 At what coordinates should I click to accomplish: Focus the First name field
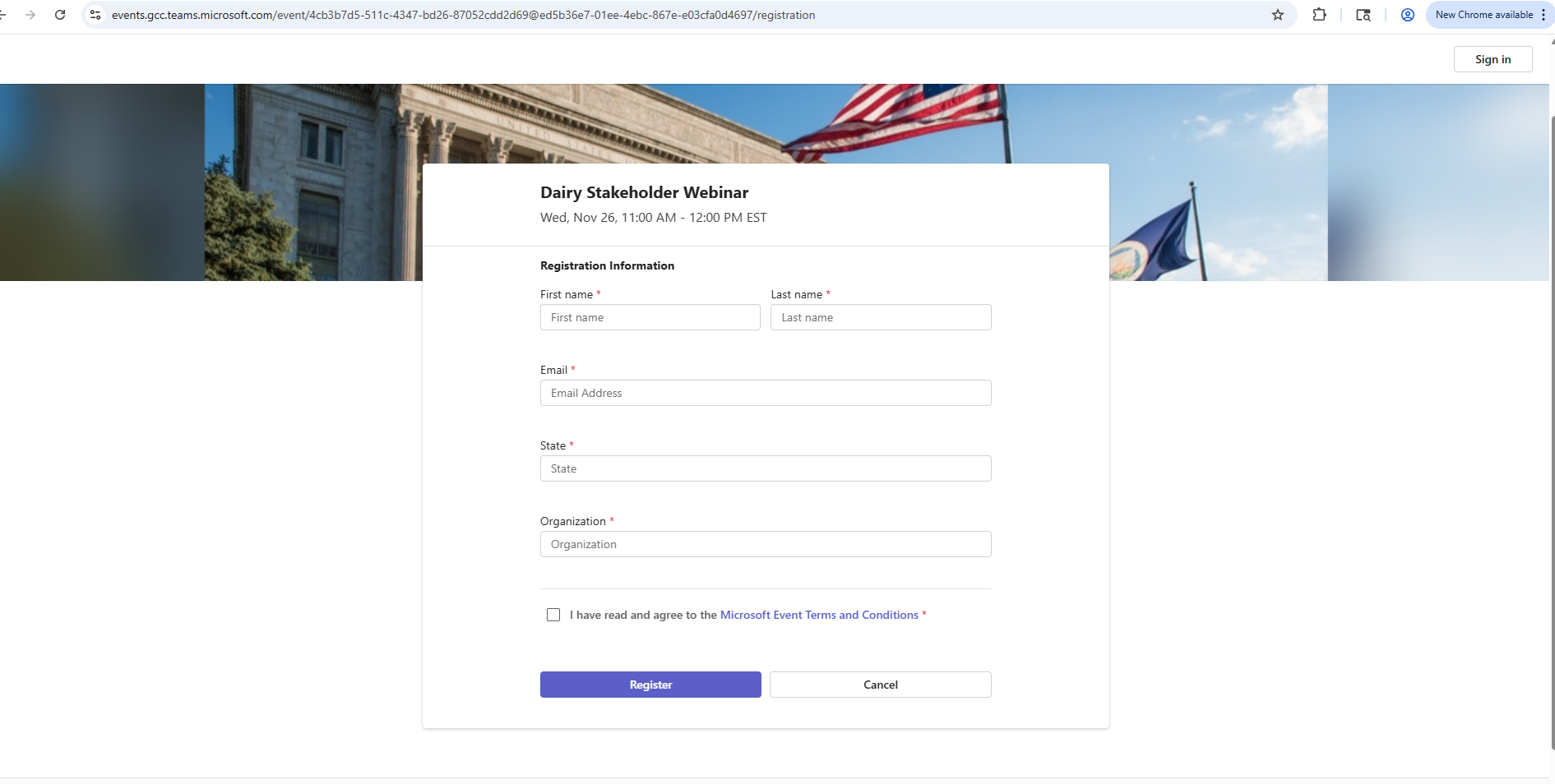coord(650,317)
